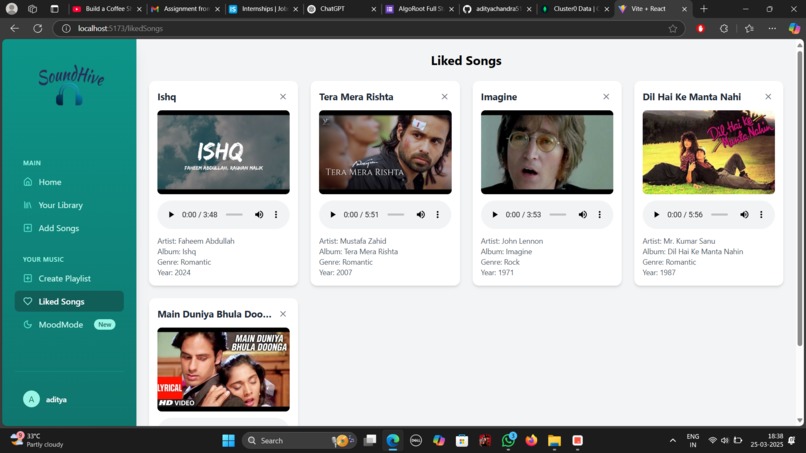806x453 pixels.
Task: Close the Vite + React tab
Action: click(x=684, y=9)
